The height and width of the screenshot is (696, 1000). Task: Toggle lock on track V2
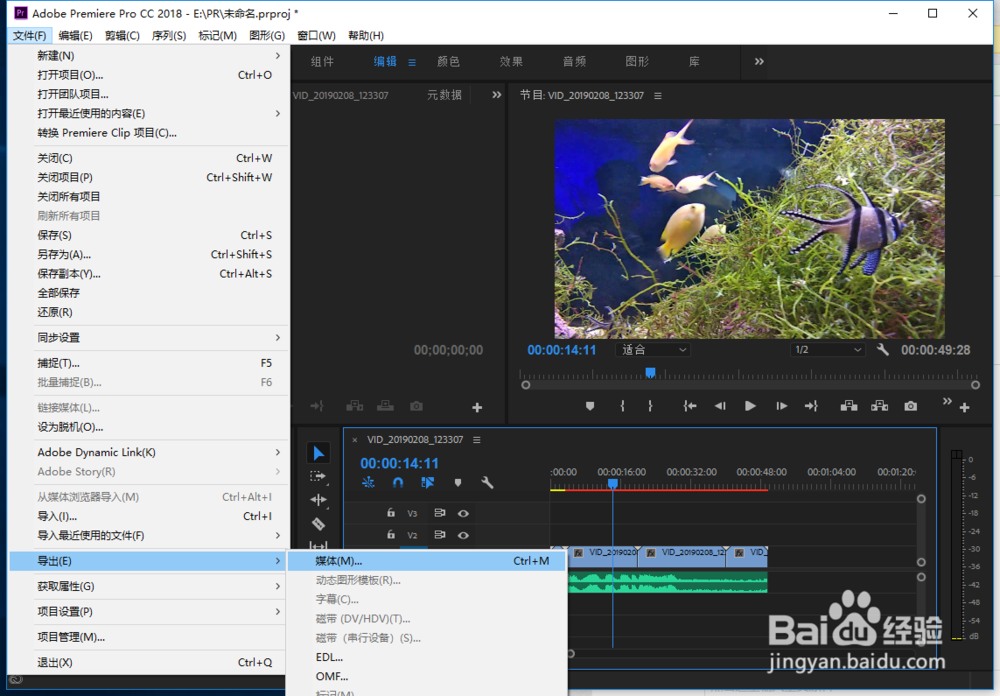pos(391,535)
